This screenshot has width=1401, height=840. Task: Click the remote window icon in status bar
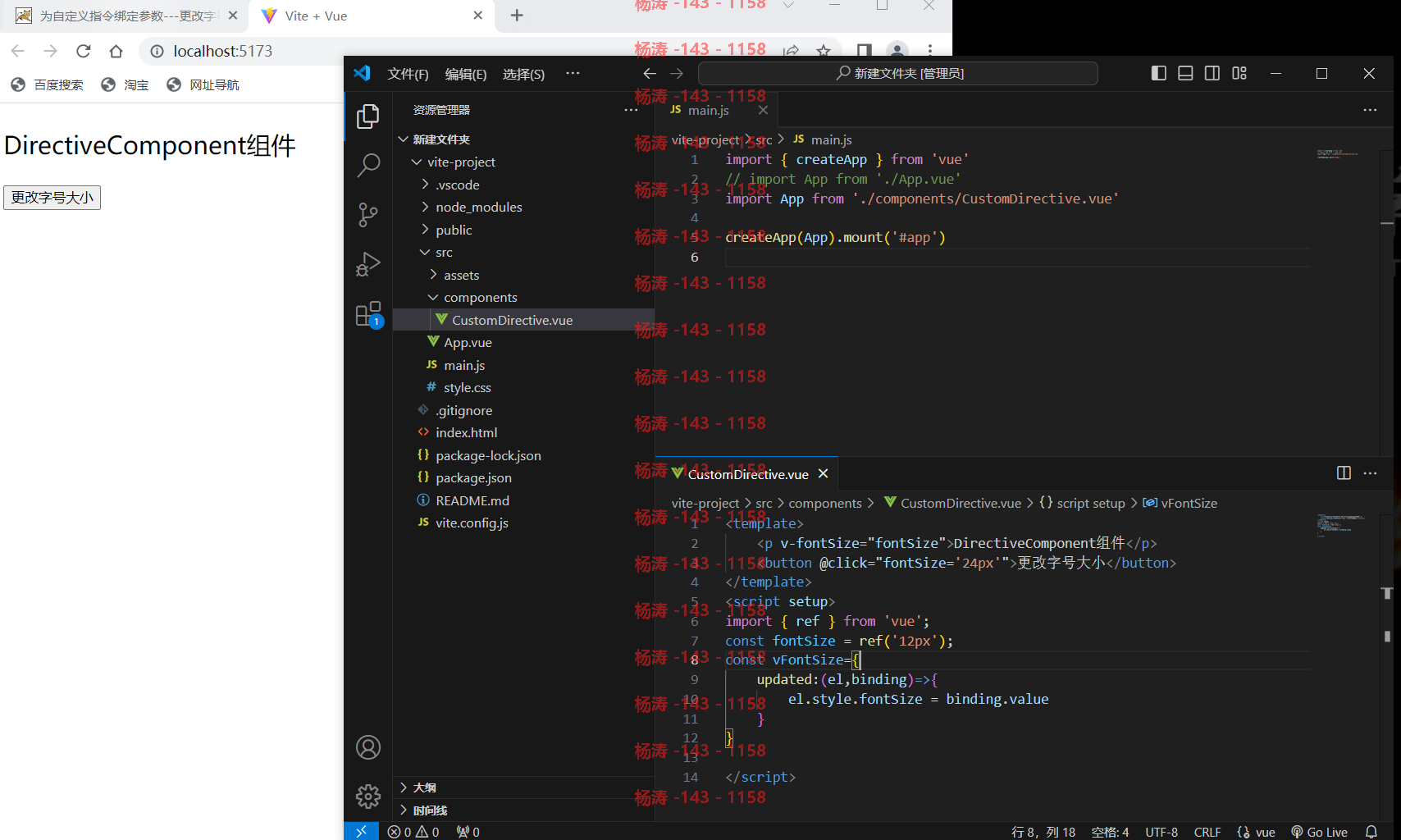pyautogui.click(x=361, y=831)
